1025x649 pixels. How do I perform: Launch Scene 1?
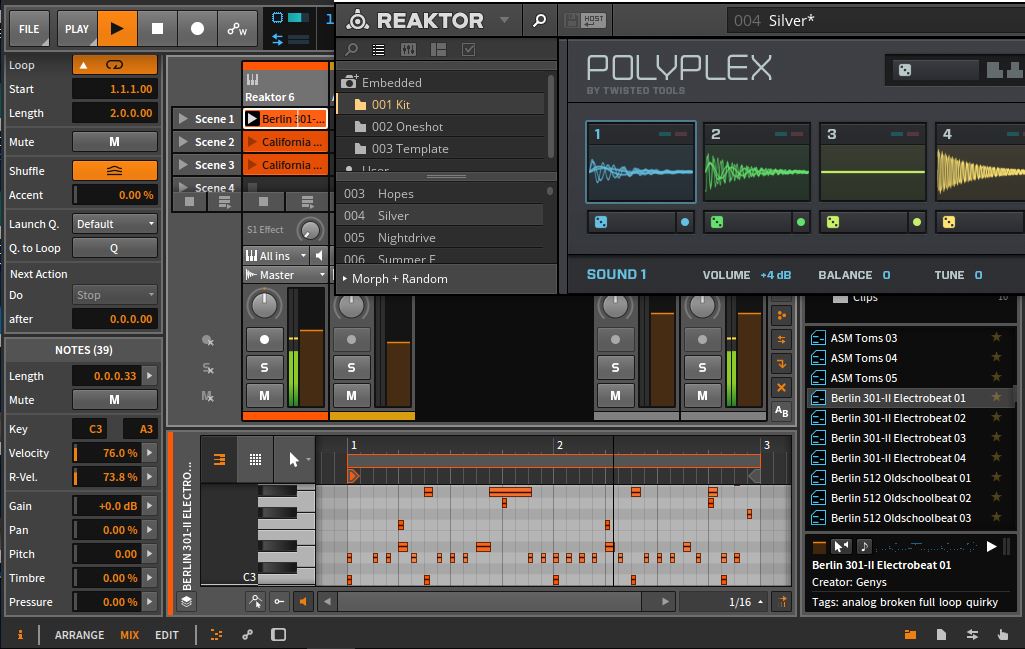point(184,119)
